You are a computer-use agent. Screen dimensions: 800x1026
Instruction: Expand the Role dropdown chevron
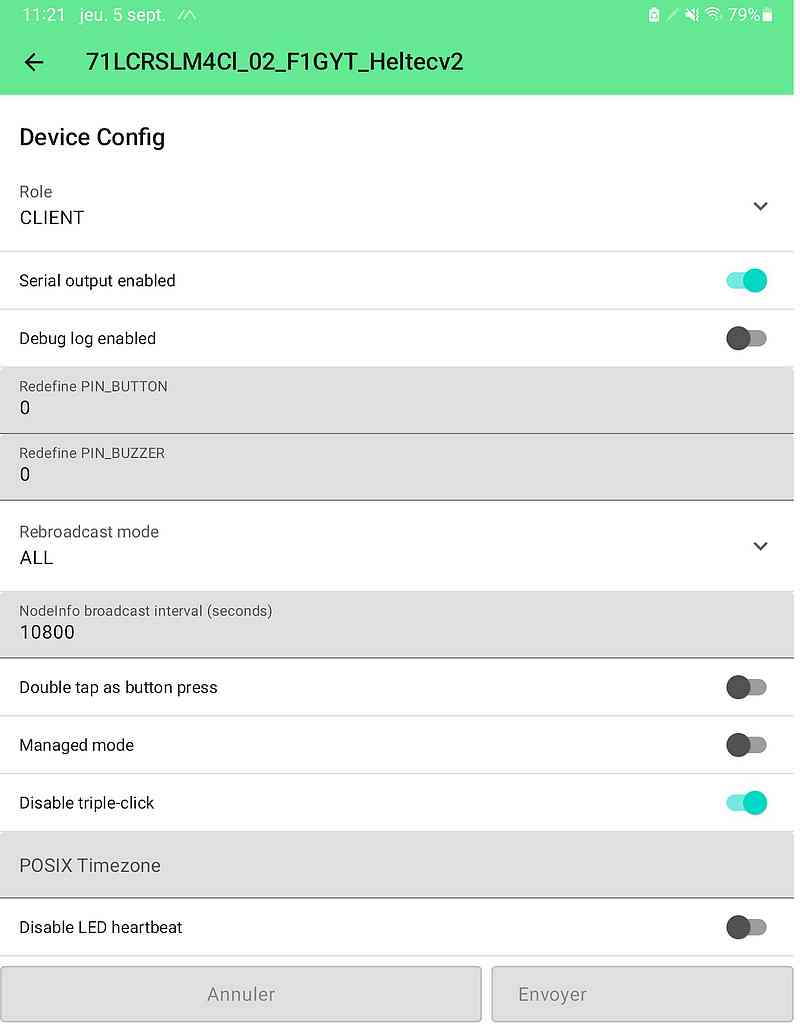tap(760, 206)
